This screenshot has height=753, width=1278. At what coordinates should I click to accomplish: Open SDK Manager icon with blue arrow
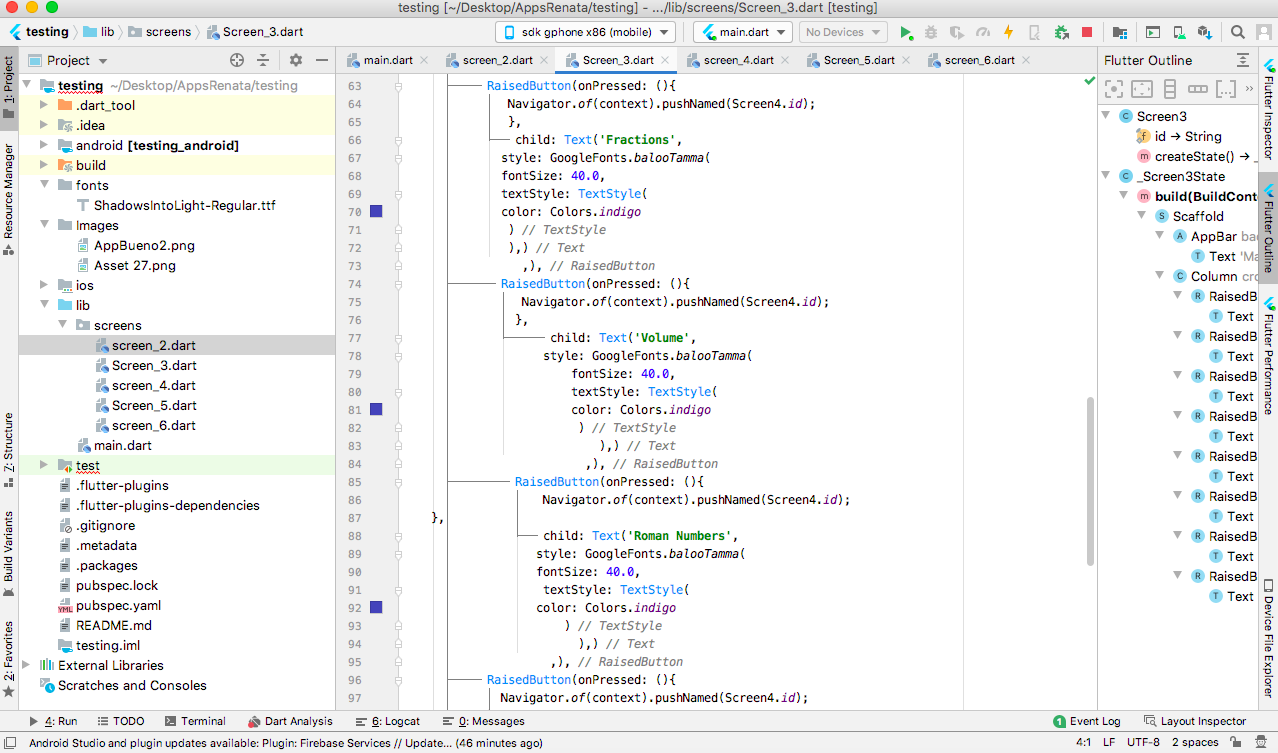point(1205,32)
